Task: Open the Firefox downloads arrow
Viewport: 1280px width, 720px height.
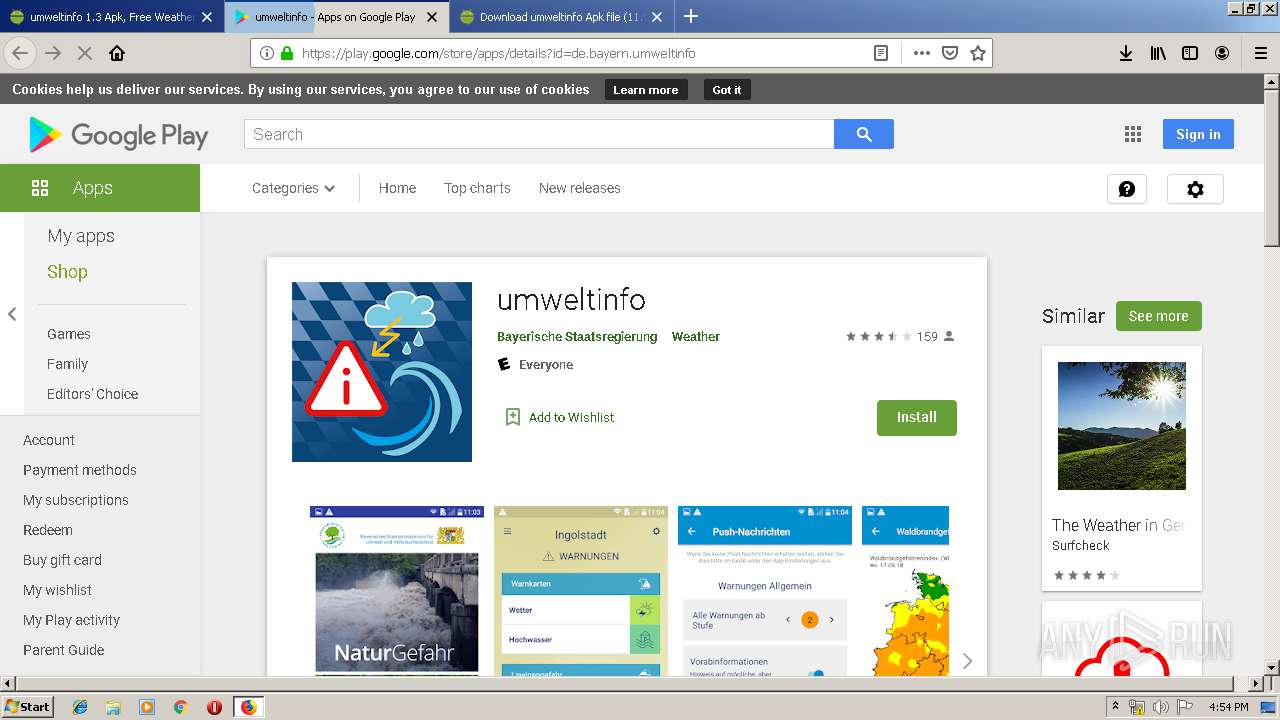Action: pyautogui.click(x=1126, y=54)
